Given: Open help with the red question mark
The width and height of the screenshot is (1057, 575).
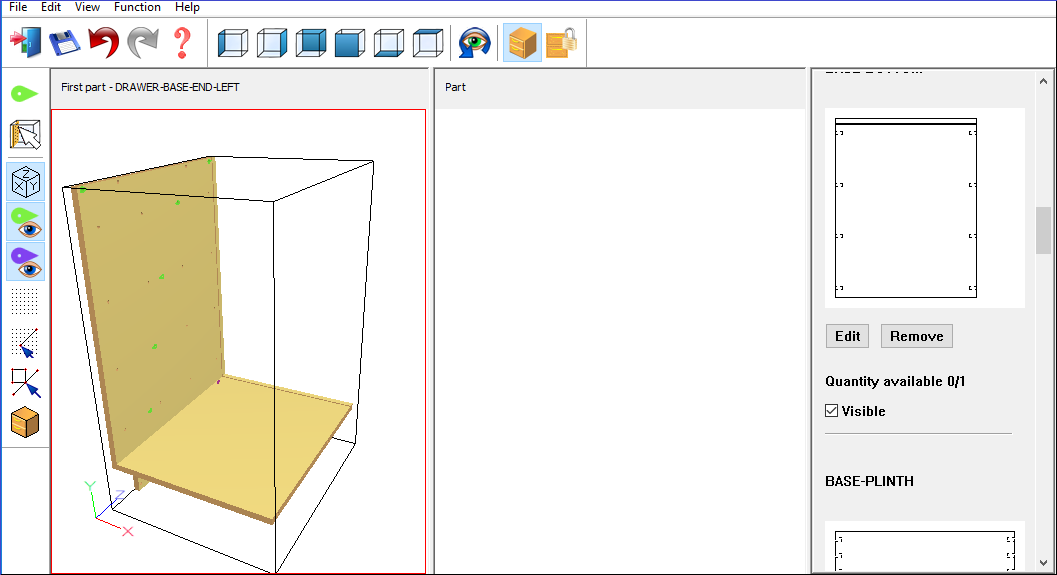Looking at the screenshot, I should [182, 42].
